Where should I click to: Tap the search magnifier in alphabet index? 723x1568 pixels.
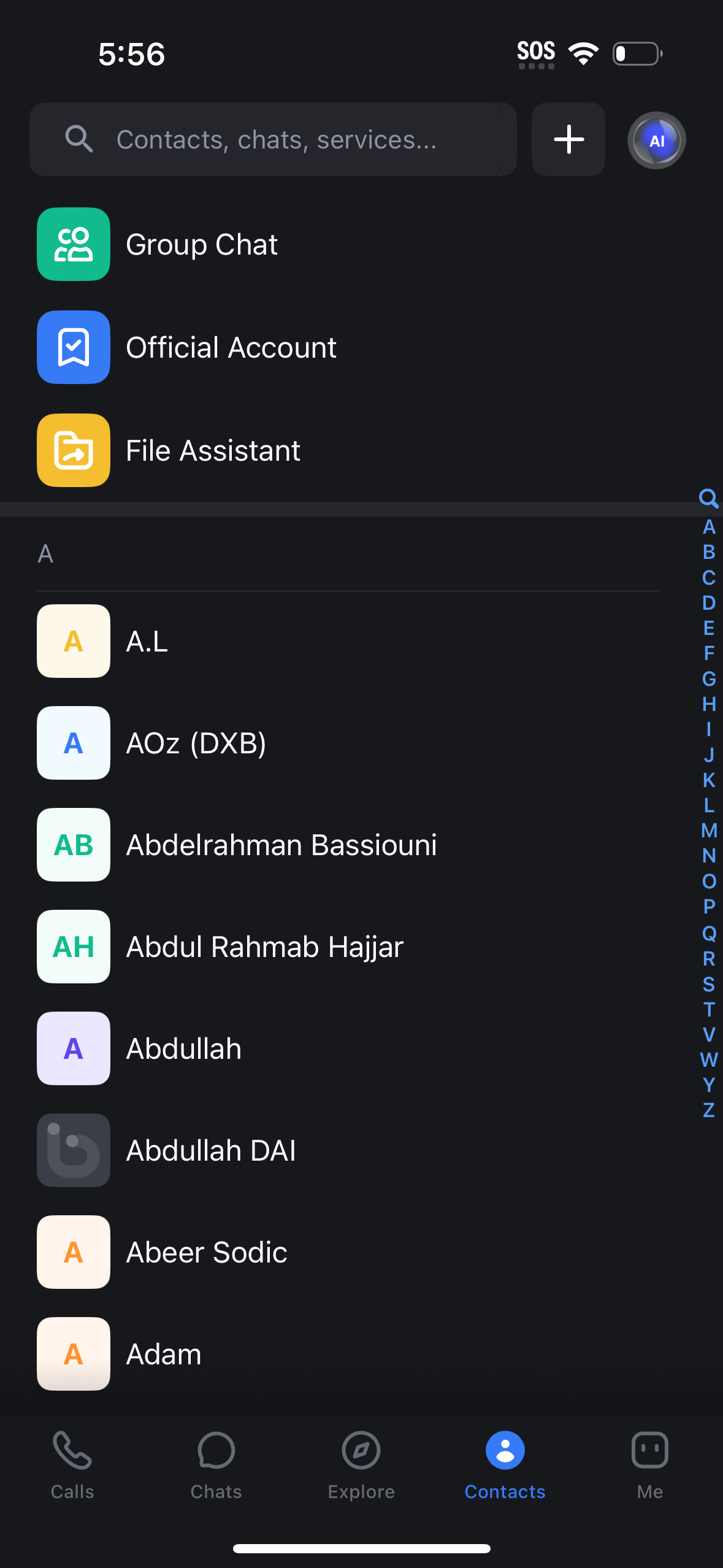tap(709, 499)
